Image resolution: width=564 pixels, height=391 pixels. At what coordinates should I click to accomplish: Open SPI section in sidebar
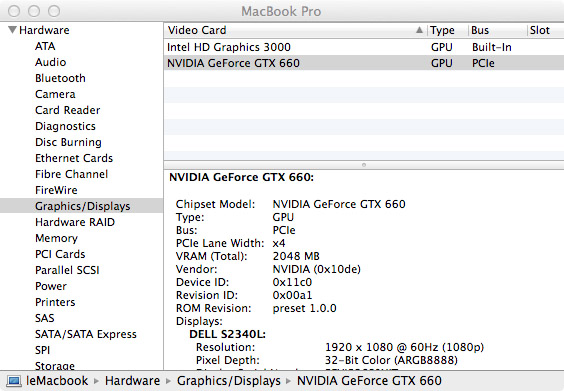42,350
